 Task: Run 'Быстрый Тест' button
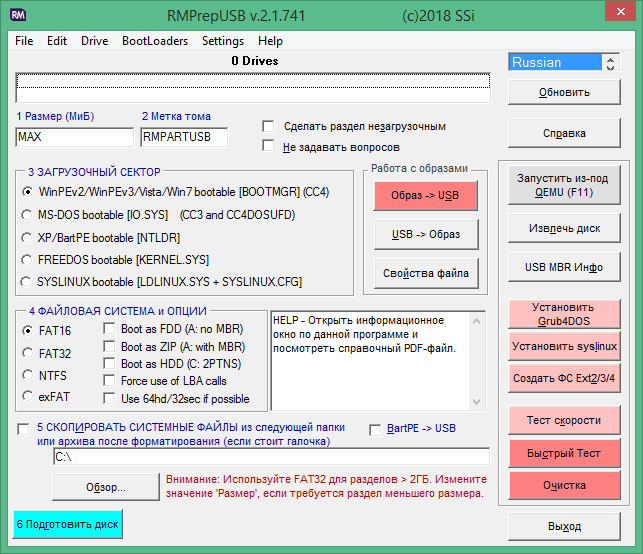tap(564, 453)
